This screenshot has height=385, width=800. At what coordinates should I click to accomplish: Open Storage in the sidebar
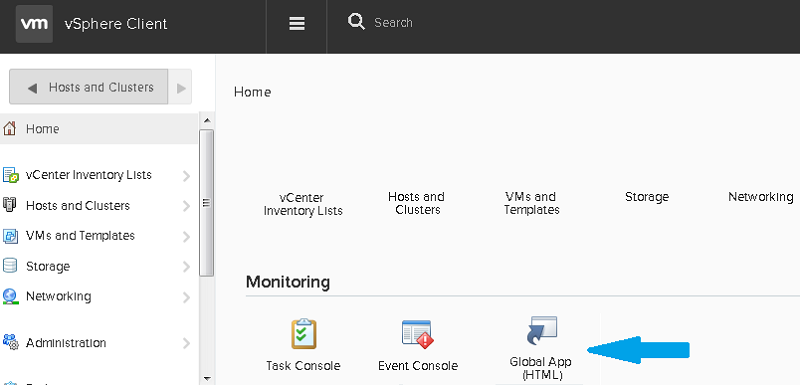click(48, 266)
